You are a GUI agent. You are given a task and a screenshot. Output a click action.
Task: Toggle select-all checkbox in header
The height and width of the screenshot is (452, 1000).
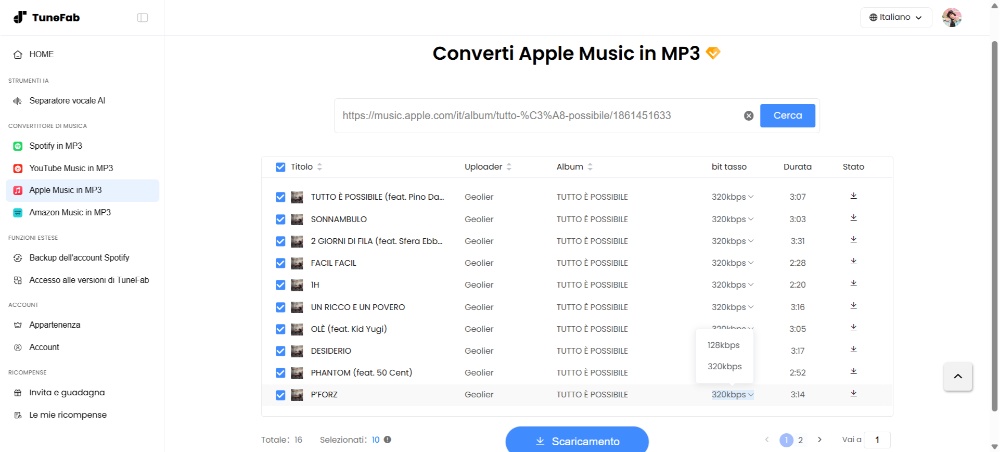tap(281, 167)
